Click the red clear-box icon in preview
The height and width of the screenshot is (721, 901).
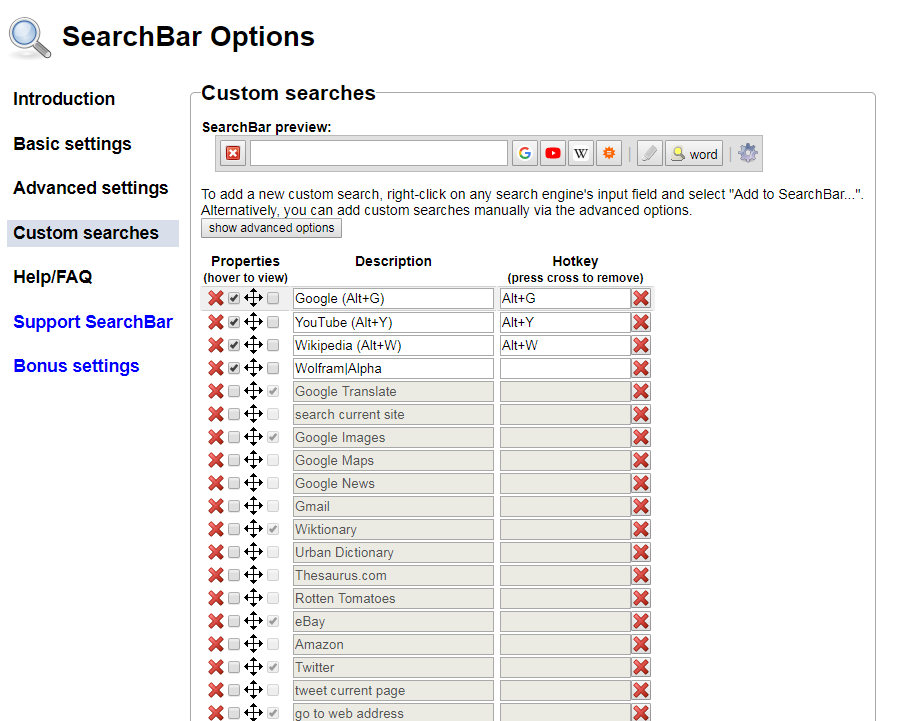pyautogui.click(x=233, y=153)
